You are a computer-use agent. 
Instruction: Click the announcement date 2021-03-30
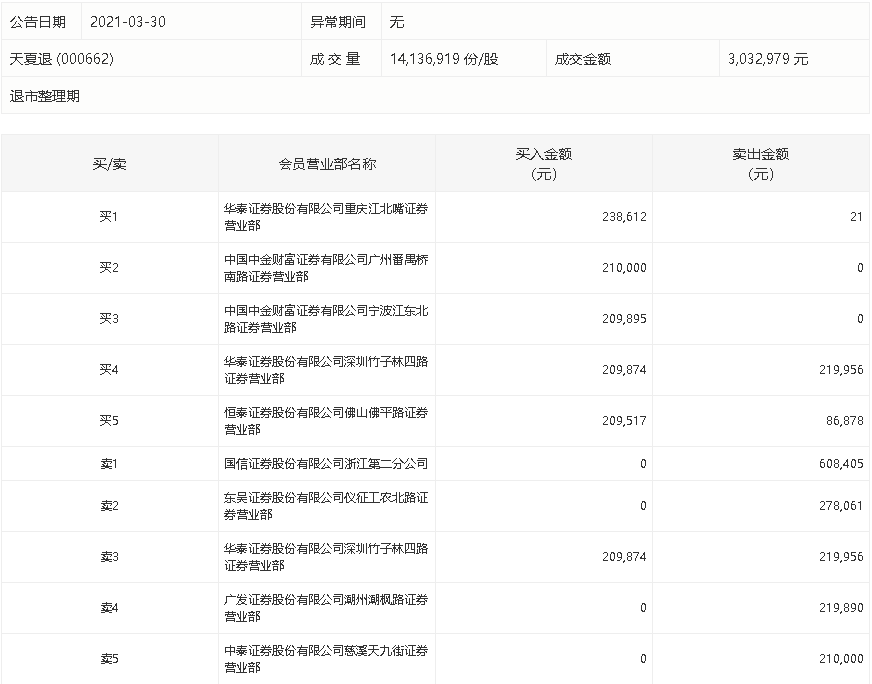click(x=128, y=22)
